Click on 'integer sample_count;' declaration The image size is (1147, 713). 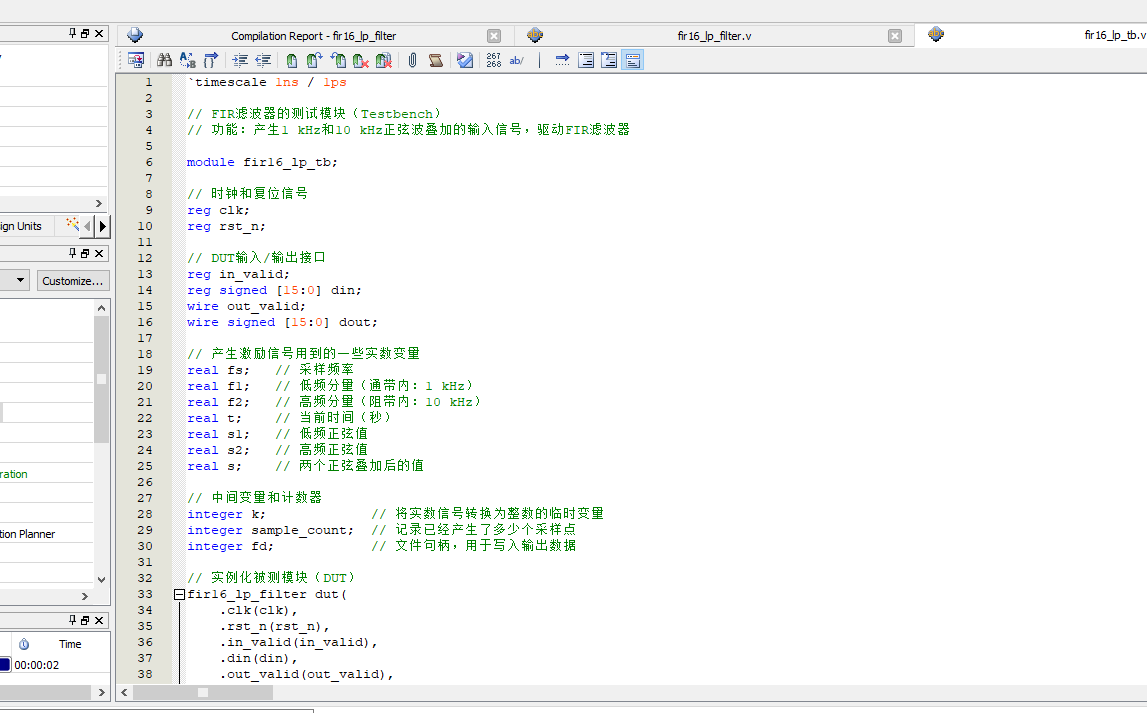270,530
